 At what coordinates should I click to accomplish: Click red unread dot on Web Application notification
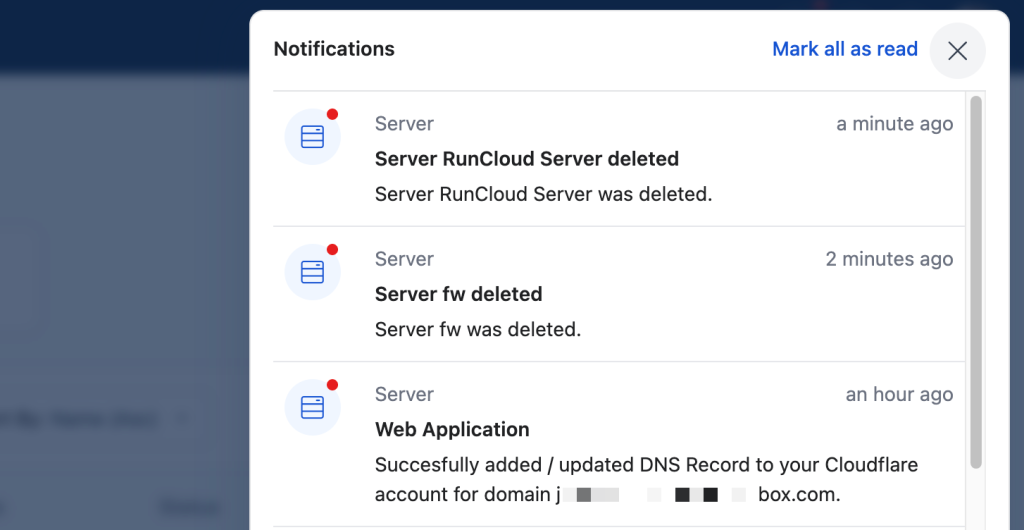tap(332, 384)
